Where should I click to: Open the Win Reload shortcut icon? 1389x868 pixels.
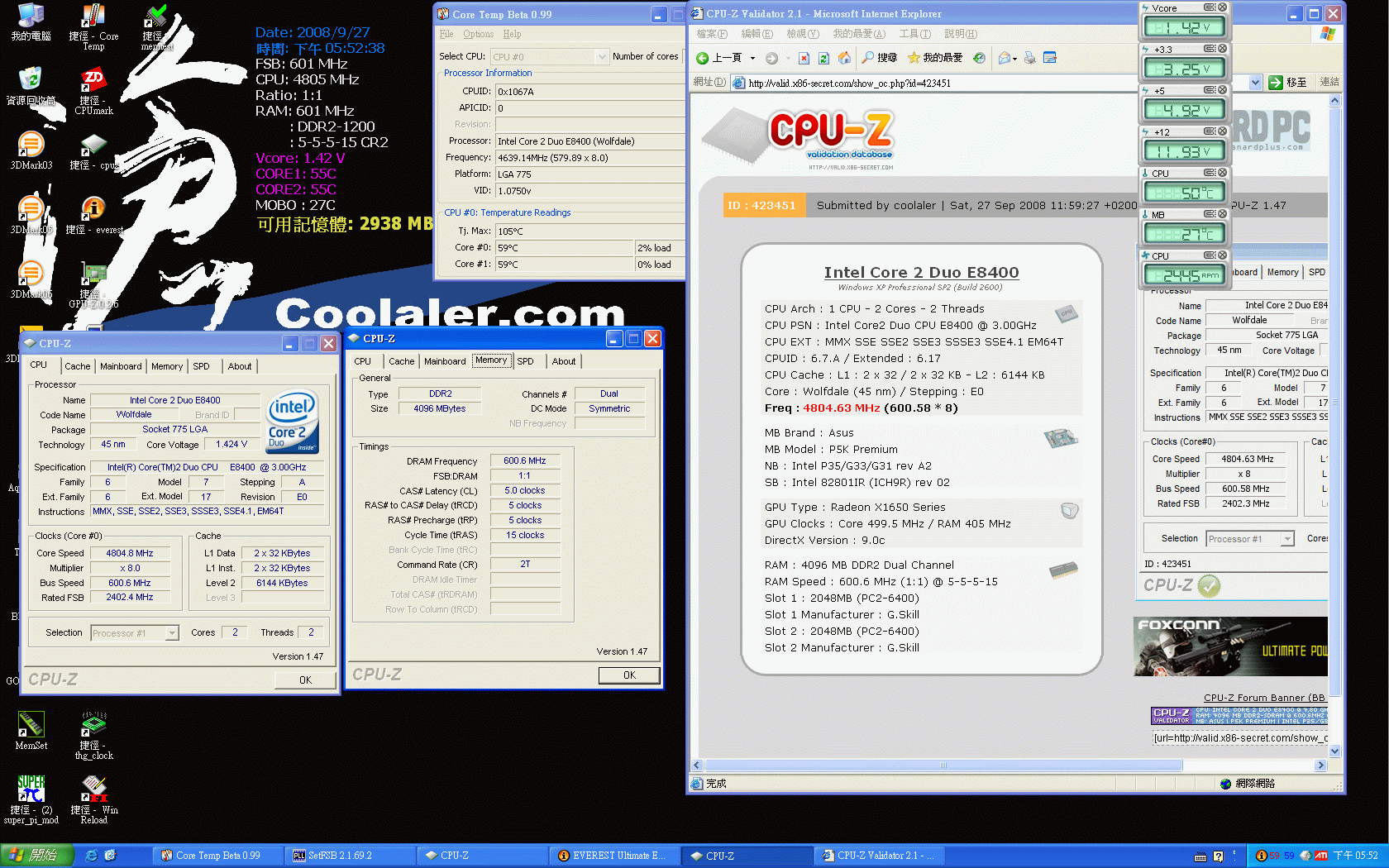[93, 800]
